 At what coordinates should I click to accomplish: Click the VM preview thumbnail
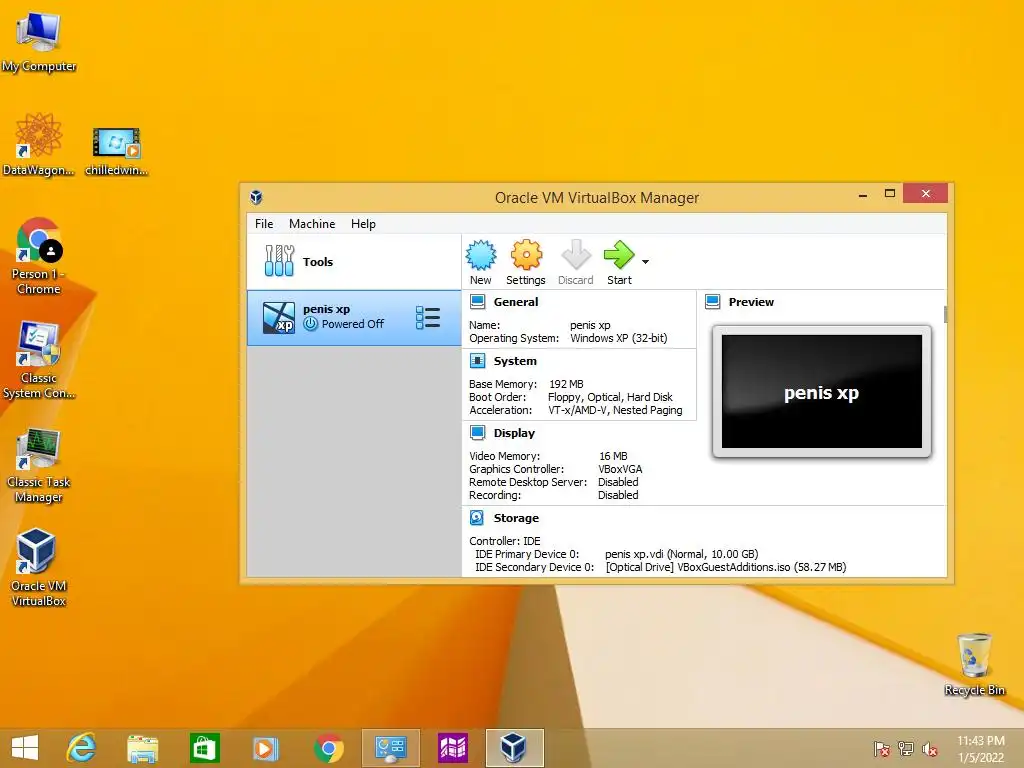tap(822, 391)
